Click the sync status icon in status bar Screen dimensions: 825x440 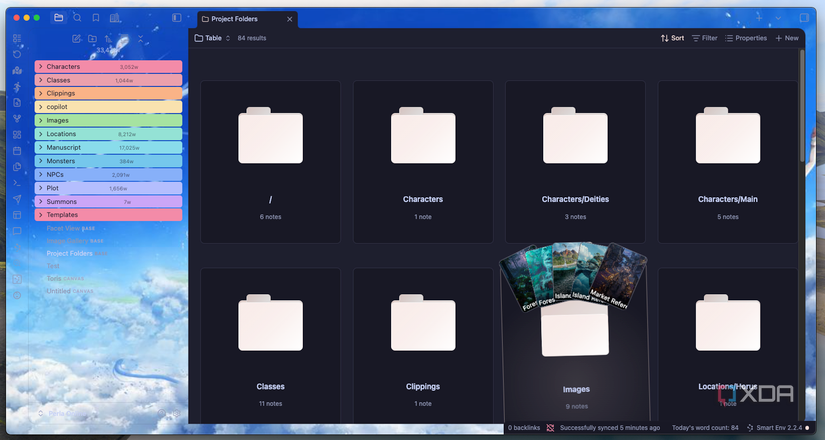(550, 428)
